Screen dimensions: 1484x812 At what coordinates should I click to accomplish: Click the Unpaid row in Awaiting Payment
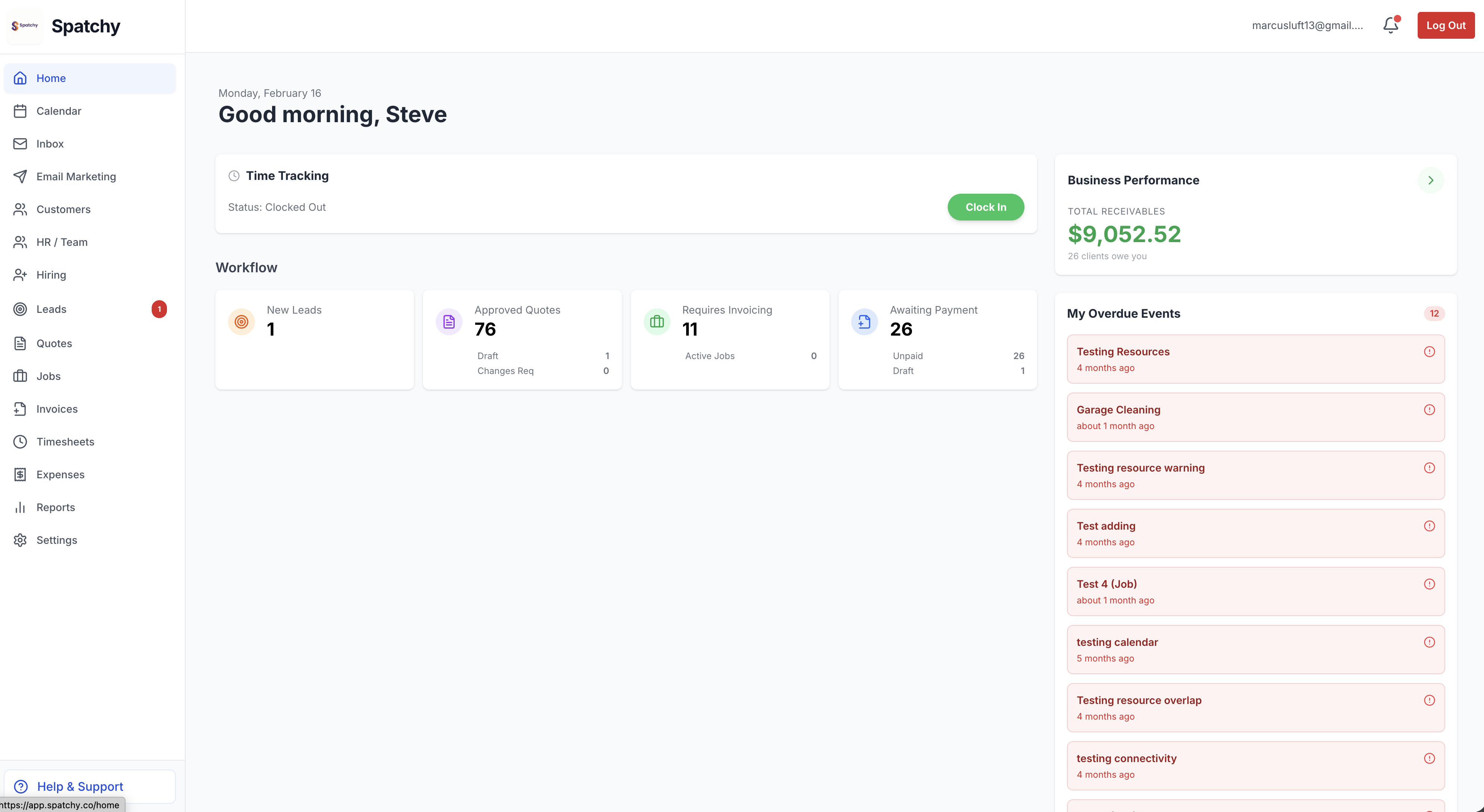click(958, 356)
